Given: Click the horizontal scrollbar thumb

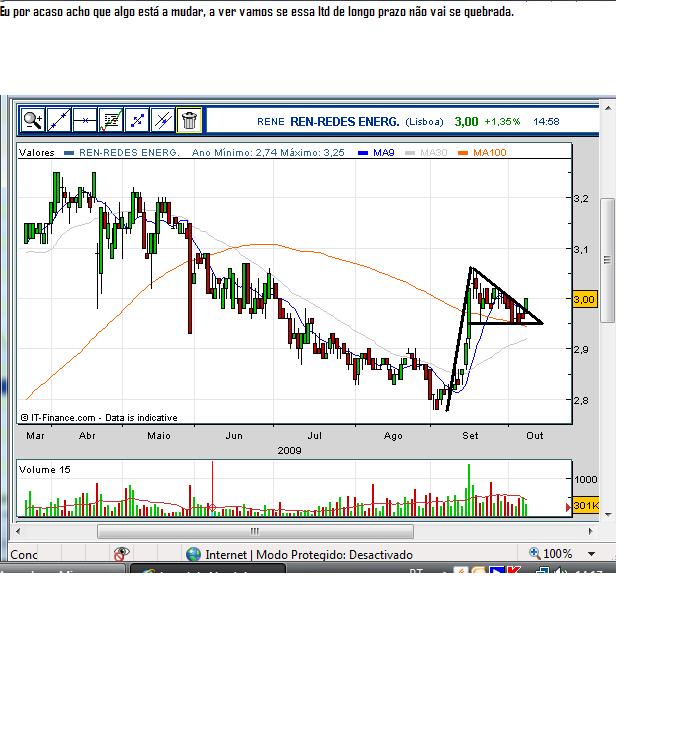Looking at the screenshot, I should pos(255,531).
